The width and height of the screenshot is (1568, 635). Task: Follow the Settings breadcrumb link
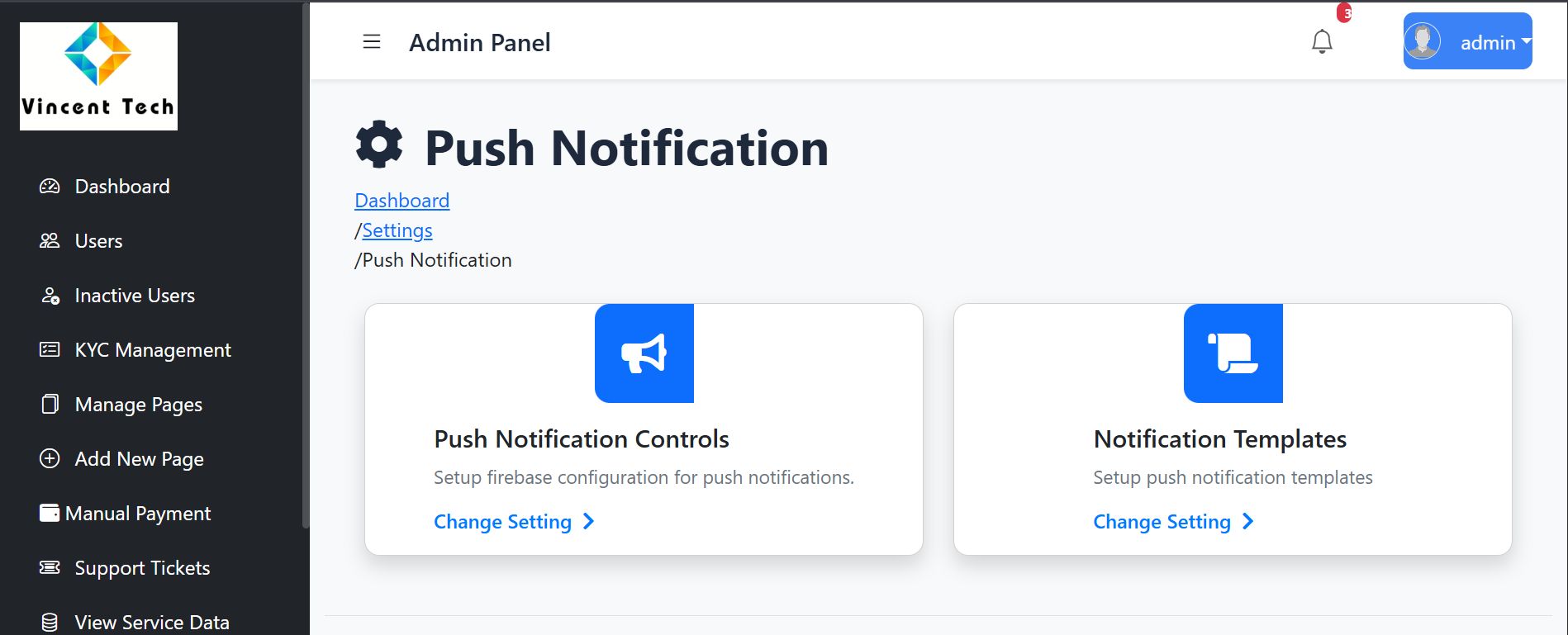[397, 230]
